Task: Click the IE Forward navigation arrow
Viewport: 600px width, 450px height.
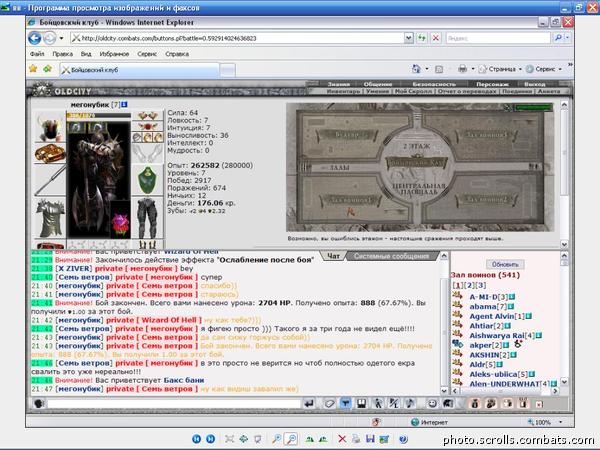Action: coord(50,38)
